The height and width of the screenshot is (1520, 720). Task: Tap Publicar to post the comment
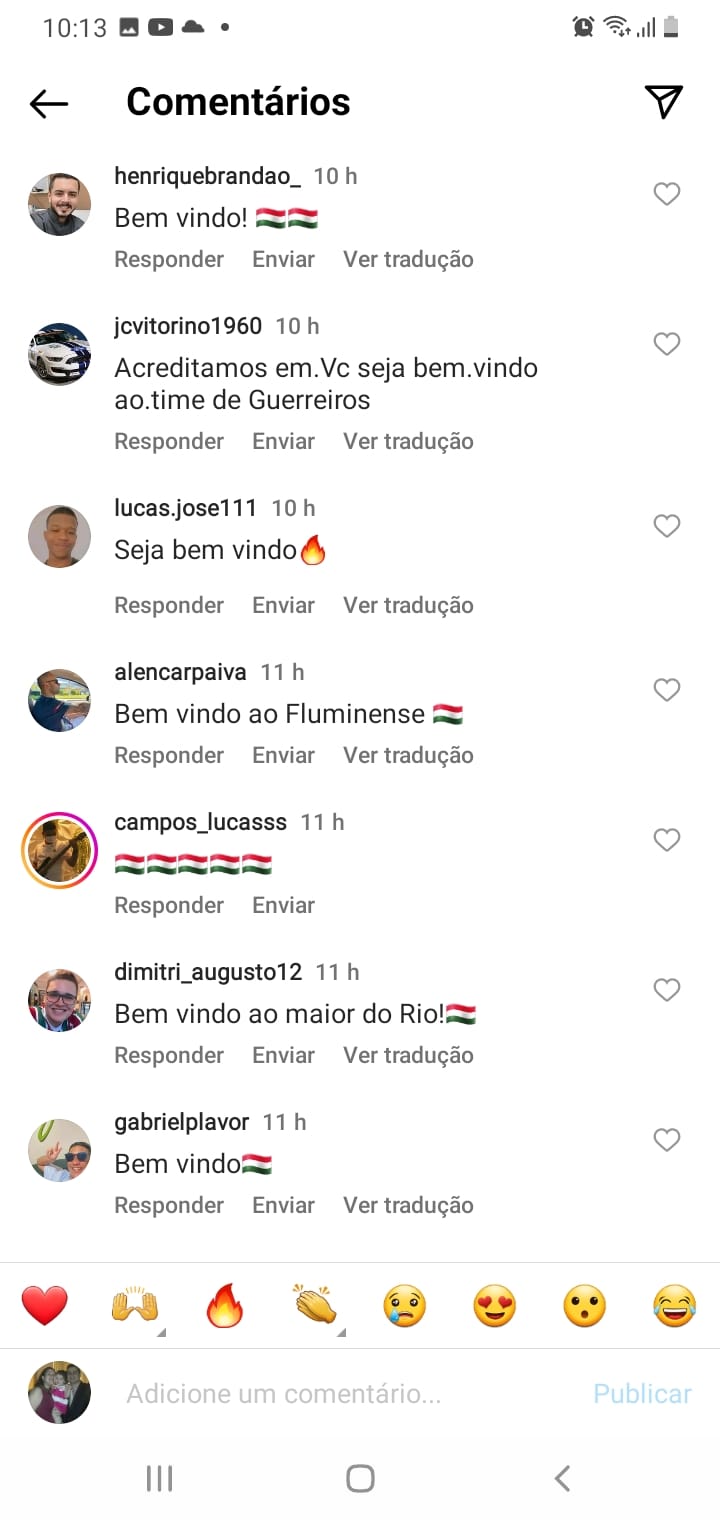tap(642, 1394)
